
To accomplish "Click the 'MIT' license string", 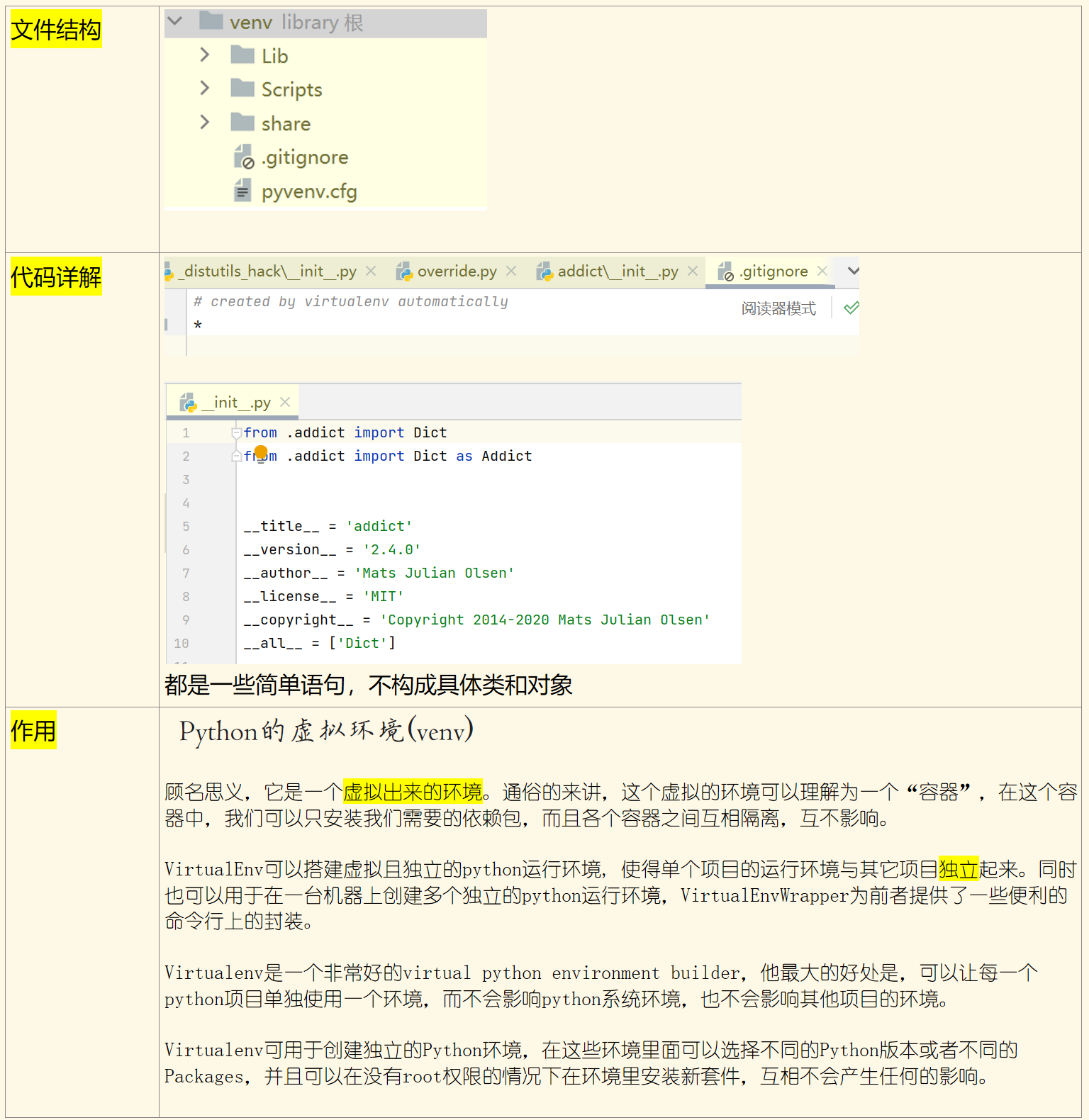I will (383, 597).
